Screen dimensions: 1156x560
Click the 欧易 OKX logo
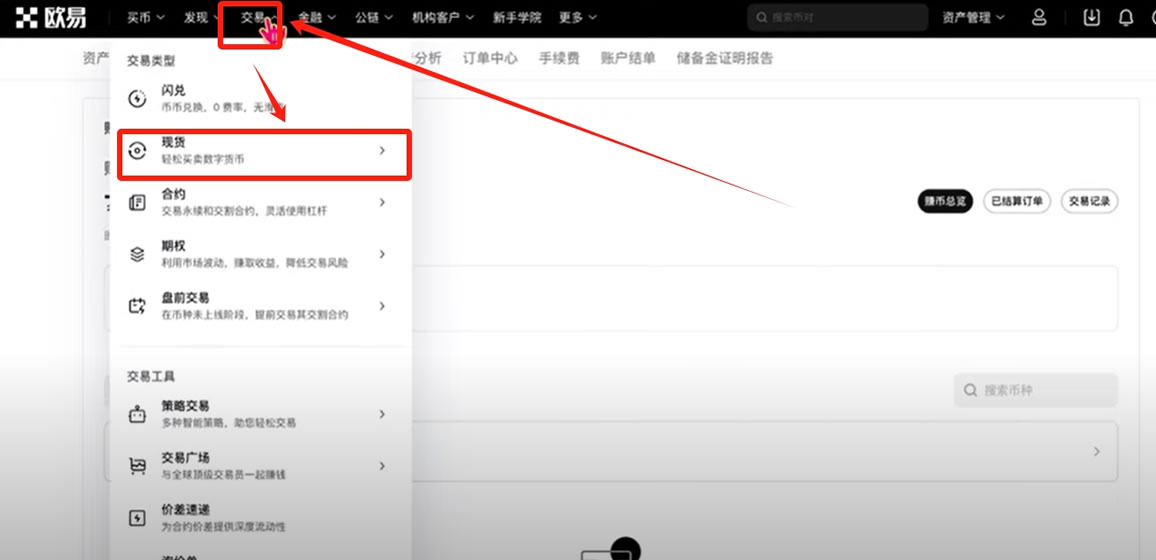pyautogui.click(x=50, y=18)
